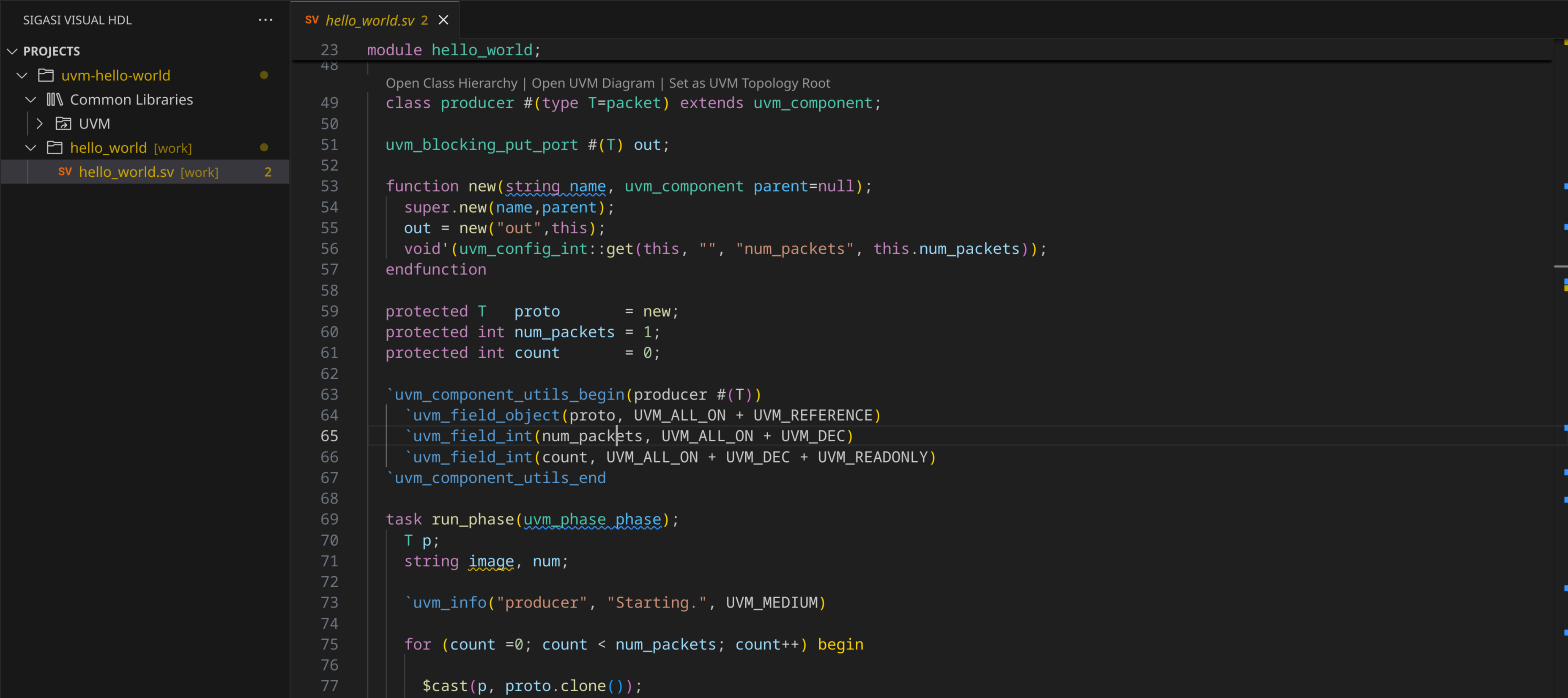The height and width of the screenshot is (698, 1568).
Task: Click the uvm-hello-world project folder icon
Action: click(46, 75)
